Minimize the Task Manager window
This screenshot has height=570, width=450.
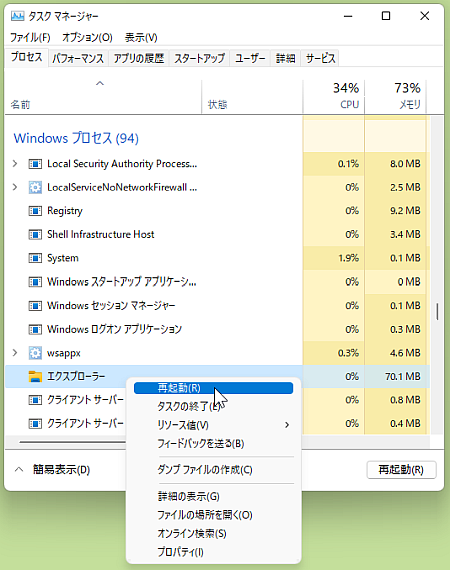348,16
